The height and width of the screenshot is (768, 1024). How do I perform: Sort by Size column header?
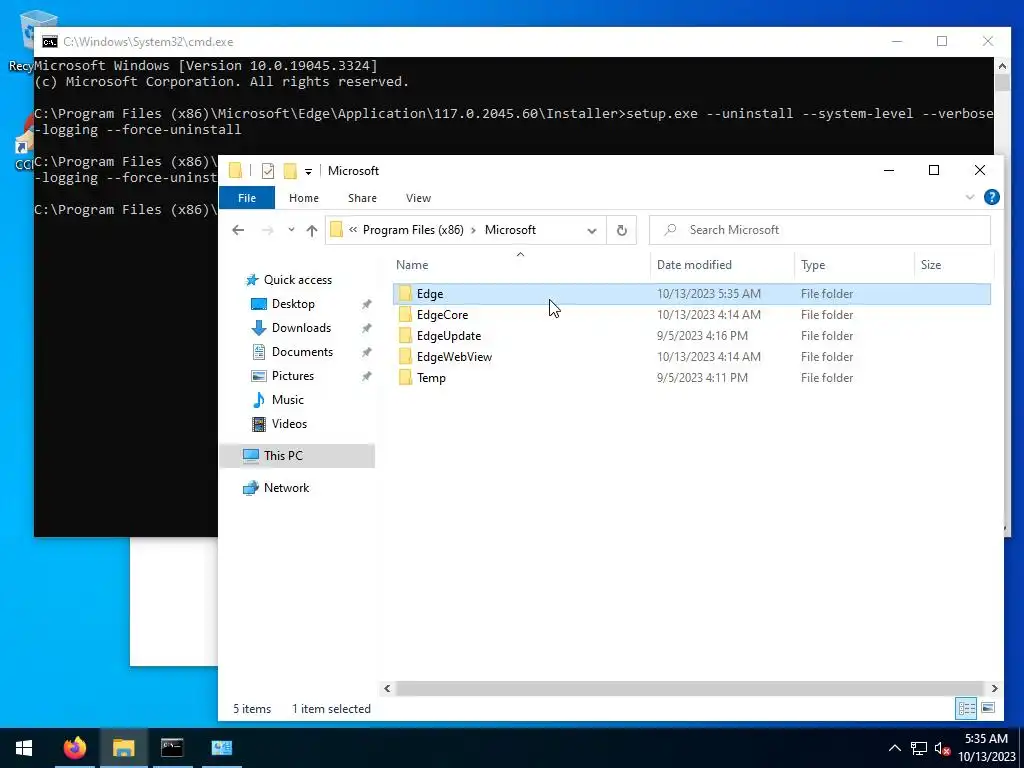[953, 264]
